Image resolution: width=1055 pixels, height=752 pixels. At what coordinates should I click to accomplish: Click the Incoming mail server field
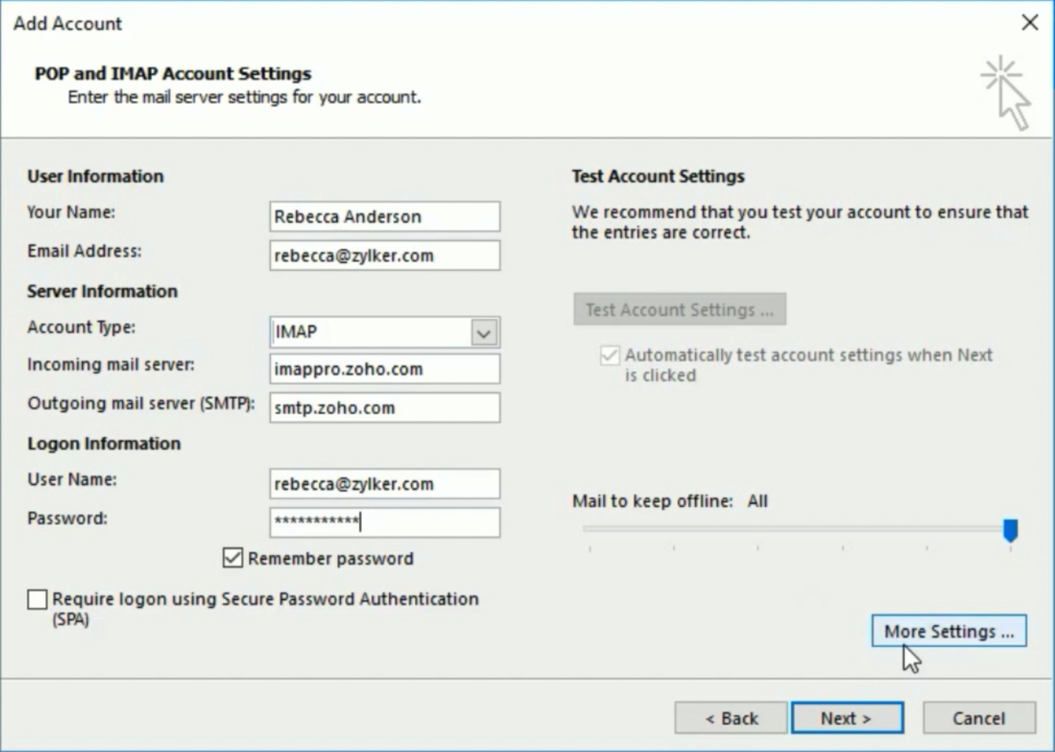coord(385,369)
